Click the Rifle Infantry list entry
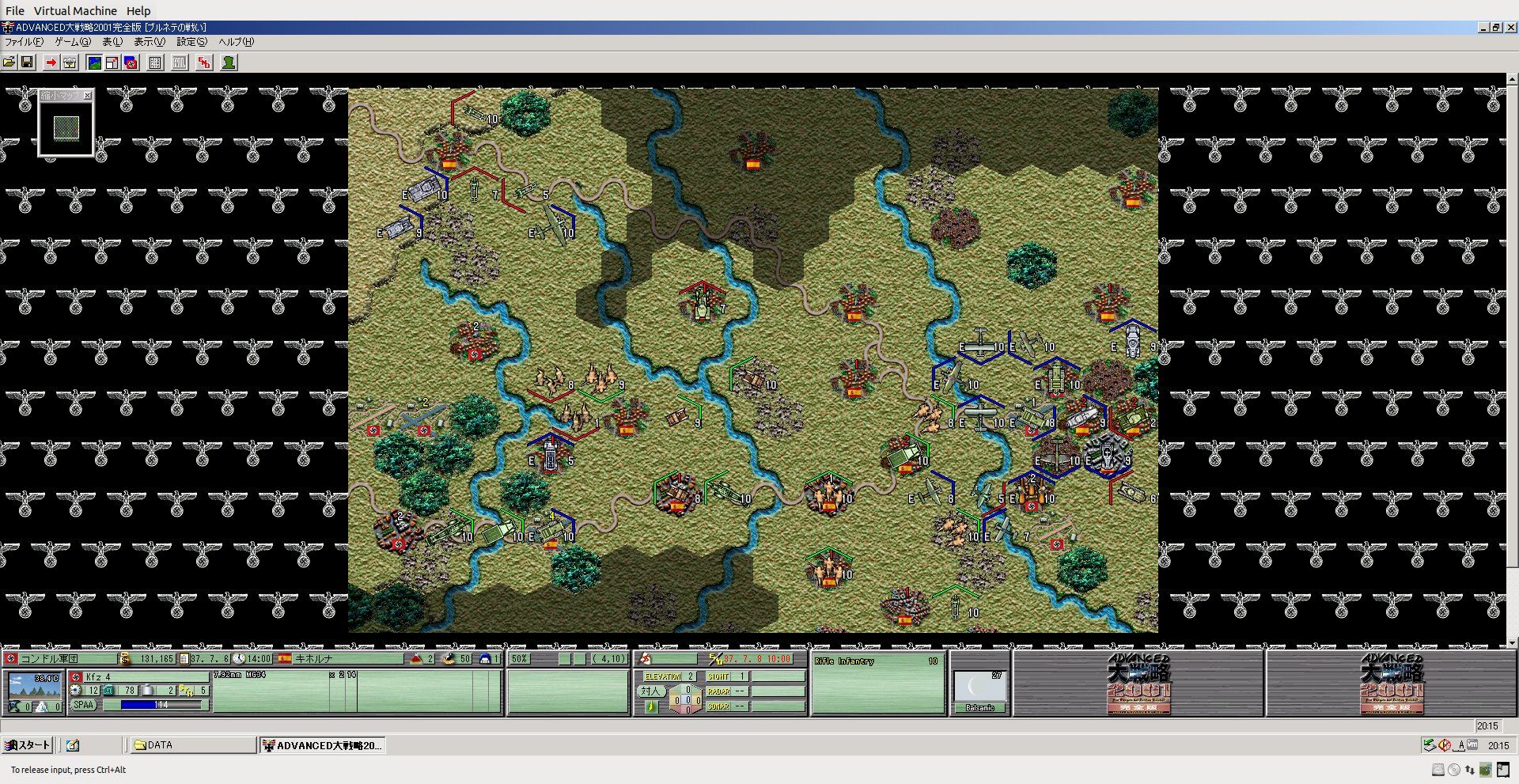This screenshot has width=1519, height=784. click(877, 661)
